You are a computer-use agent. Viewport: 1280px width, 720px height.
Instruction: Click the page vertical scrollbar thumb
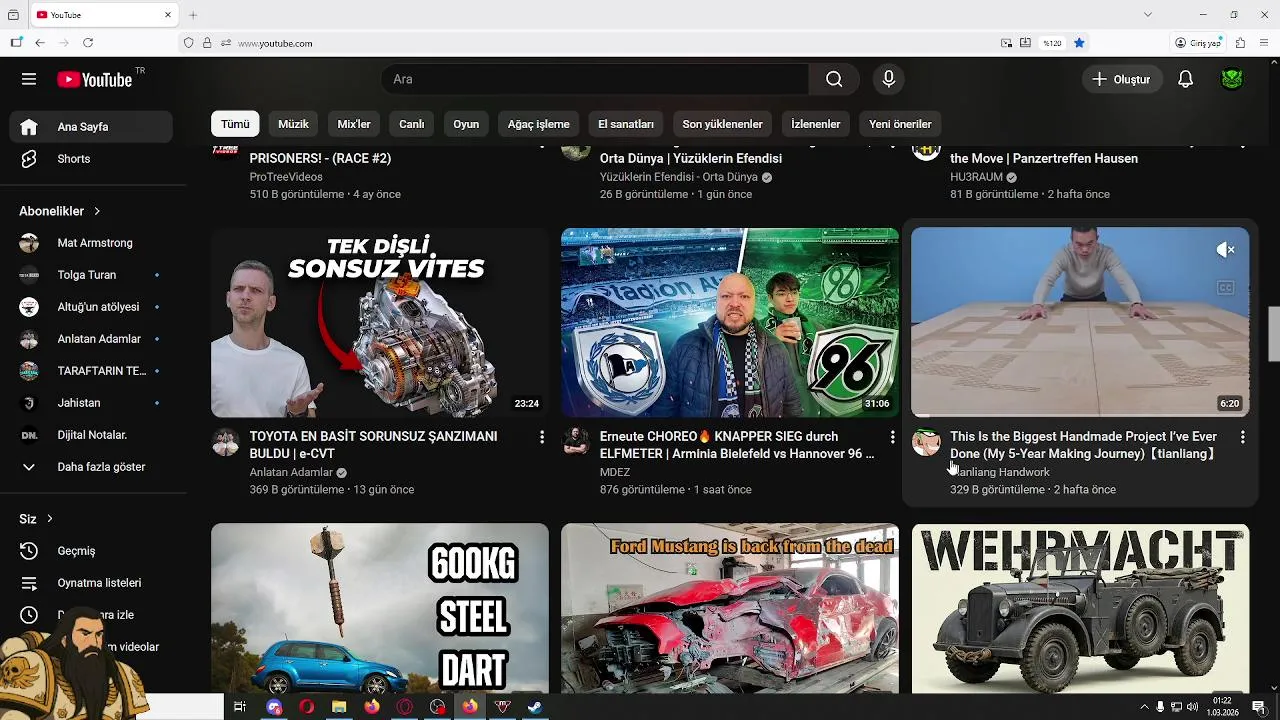click(x=1274, y=334)
